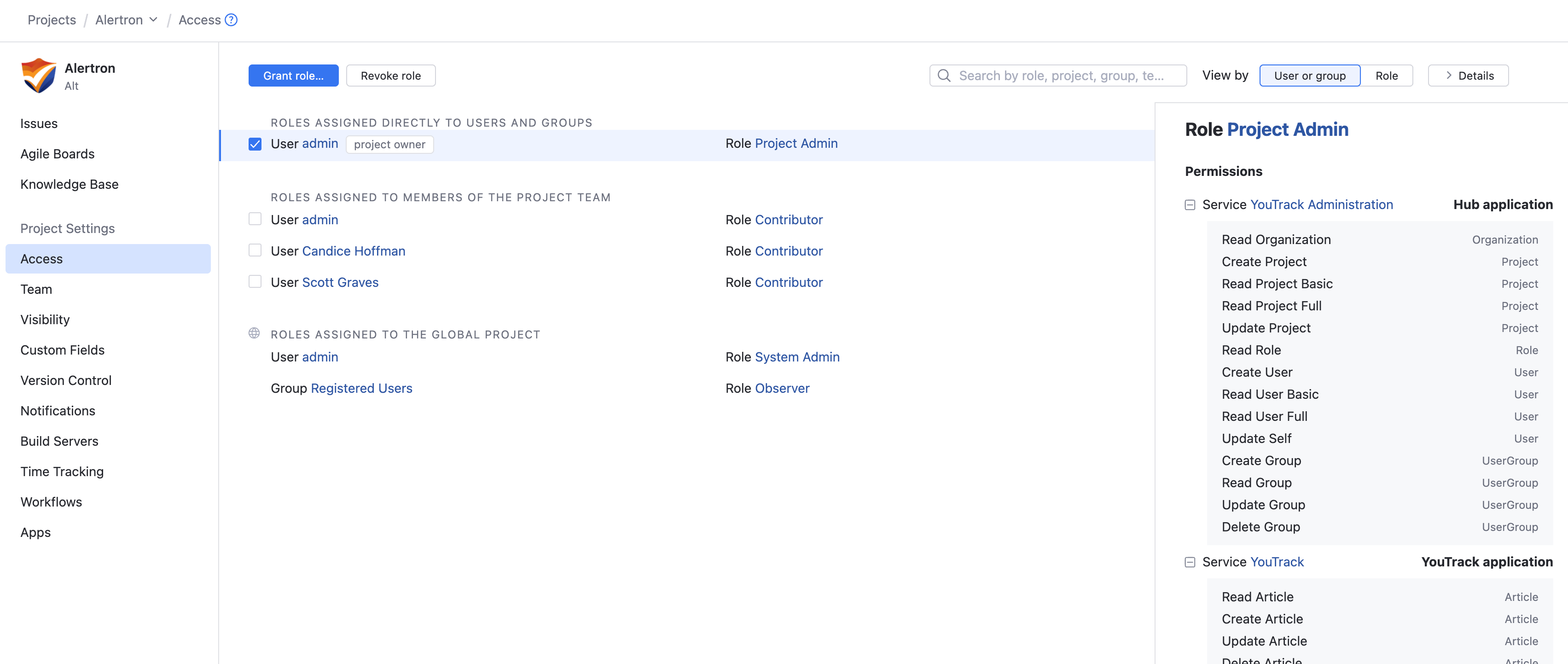Navigate to the Knowledge Base section
The width and height of the screenshot is (1568, 664).
click(x=69, y=184)
